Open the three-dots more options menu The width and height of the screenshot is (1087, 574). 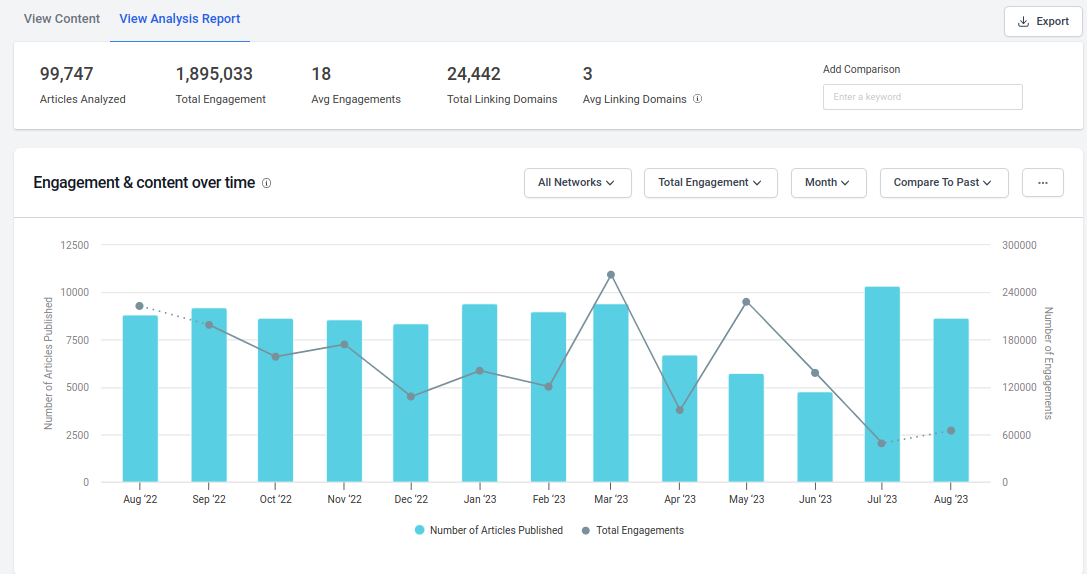[x=1043, y=183]
